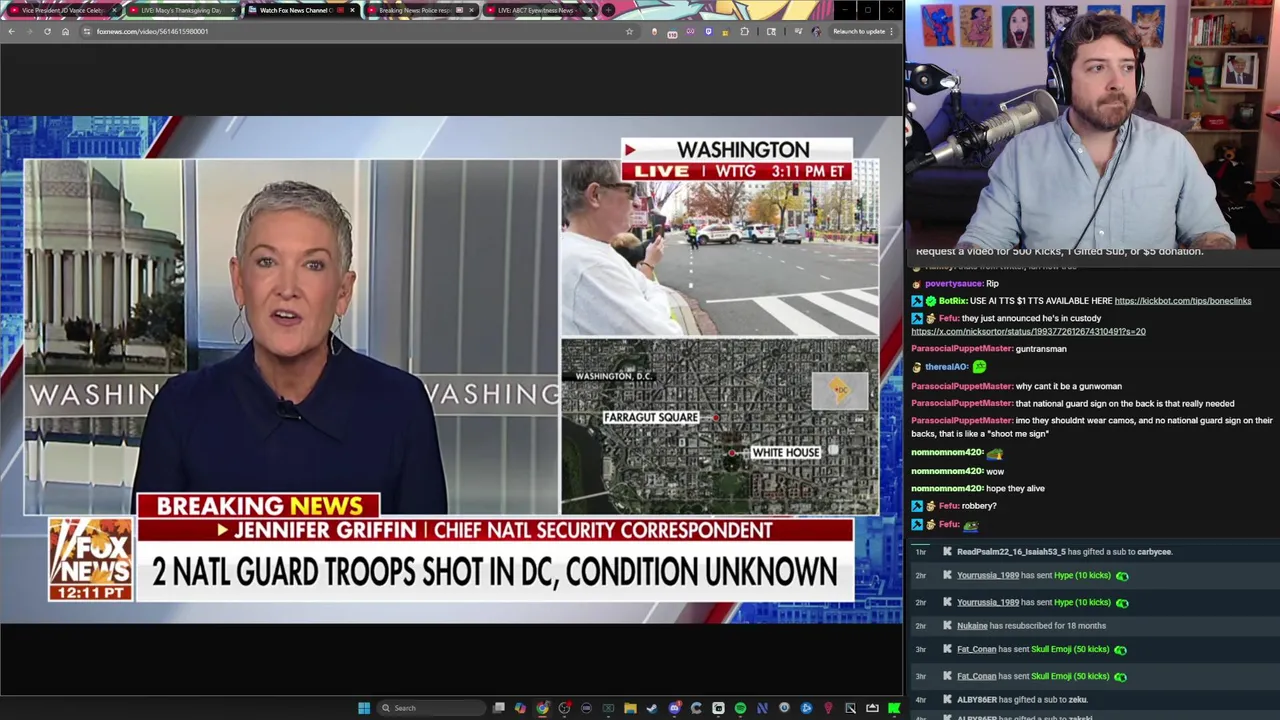Click the Fox News live video player
The image size is (1280, 720).
pyautogui.click(x=451, y=370)
